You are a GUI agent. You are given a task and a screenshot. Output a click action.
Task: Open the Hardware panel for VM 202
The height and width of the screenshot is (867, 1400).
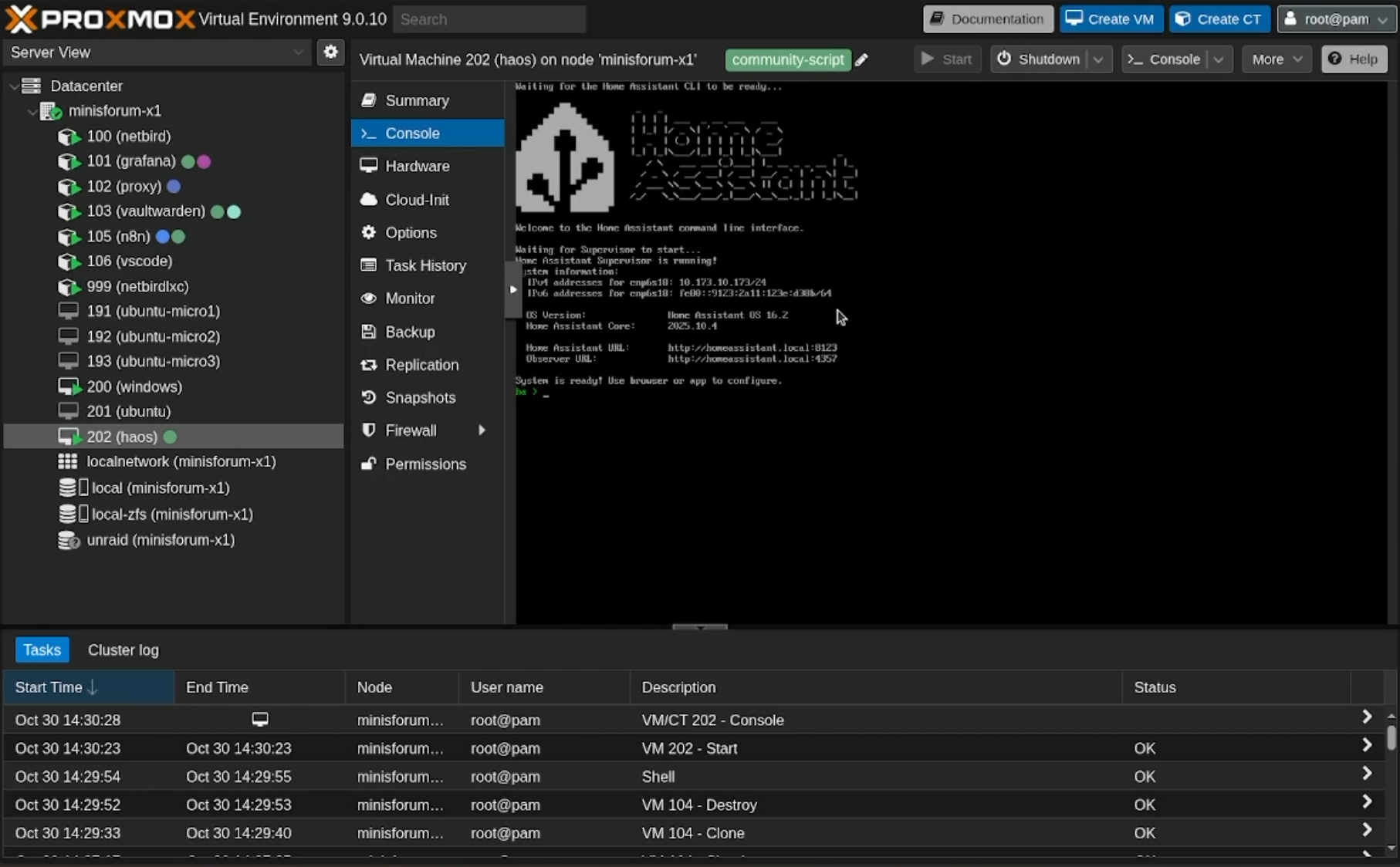pos(416,165)
